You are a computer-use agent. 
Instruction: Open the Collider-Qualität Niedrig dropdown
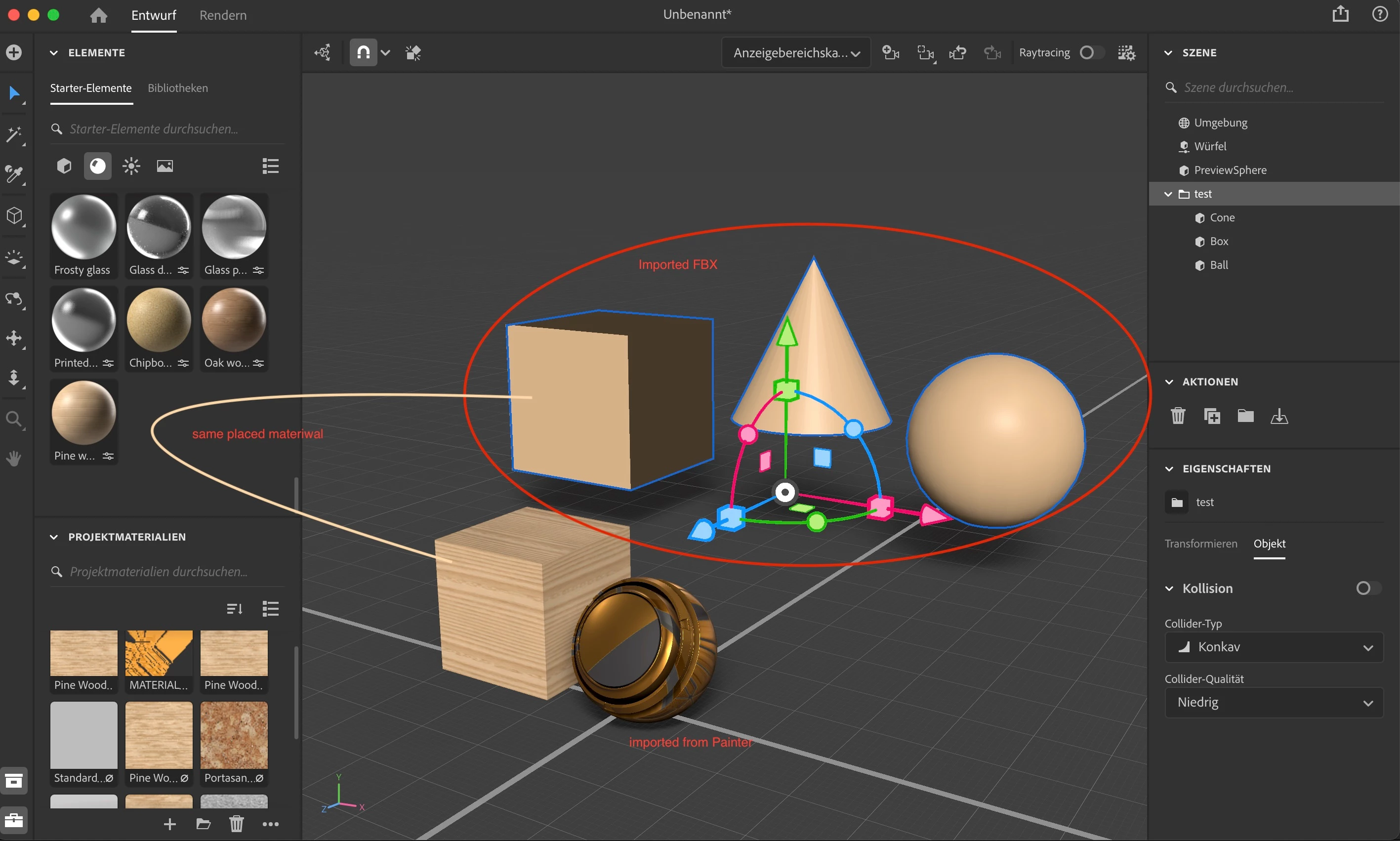point(1274,703)
